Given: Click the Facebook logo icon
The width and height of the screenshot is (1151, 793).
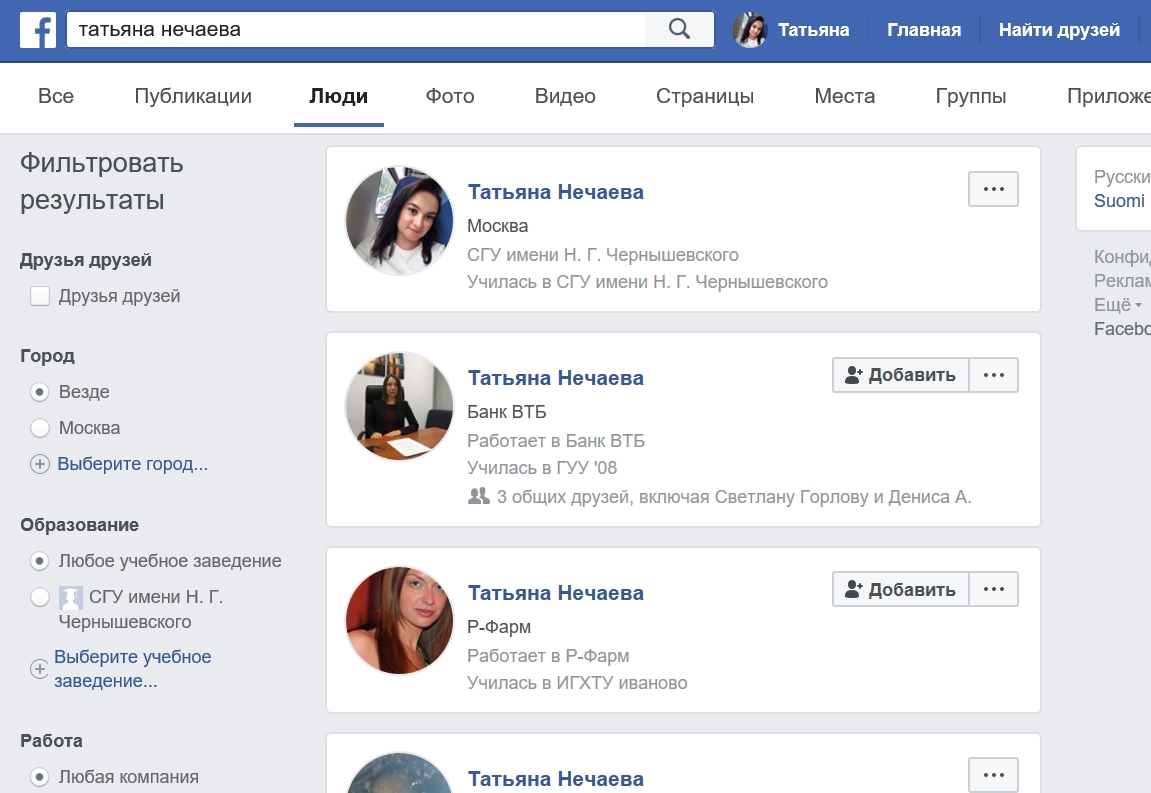Looking at the screenshot, I should [37, 30].
